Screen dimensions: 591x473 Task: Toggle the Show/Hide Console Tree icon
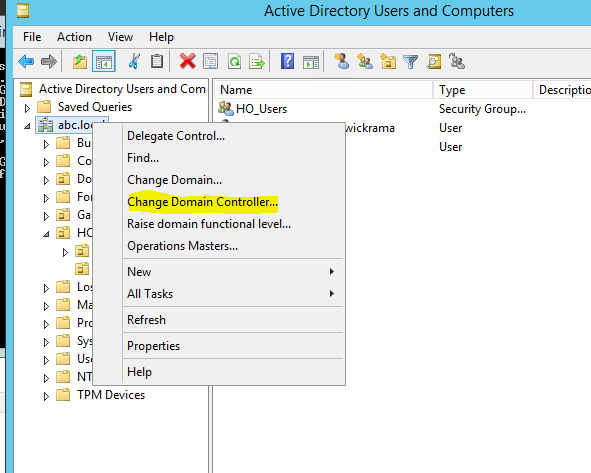pyautogui.click(x=104, y=61)
